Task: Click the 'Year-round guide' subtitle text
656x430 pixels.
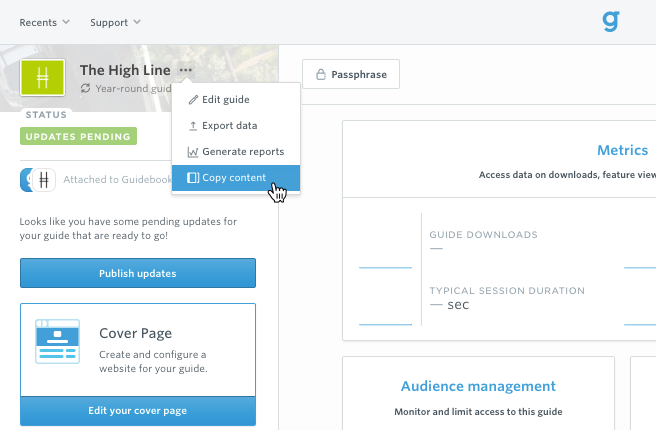Action: [133, 89]
